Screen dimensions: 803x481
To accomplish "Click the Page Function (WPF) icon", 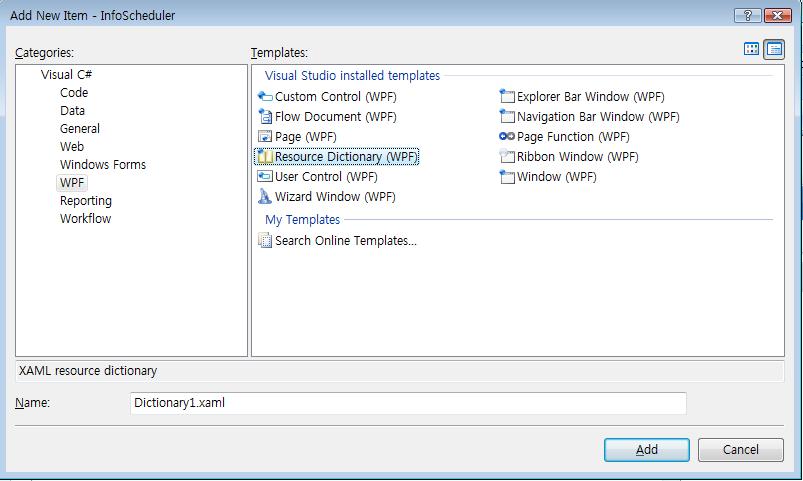I will pos(507,136).
